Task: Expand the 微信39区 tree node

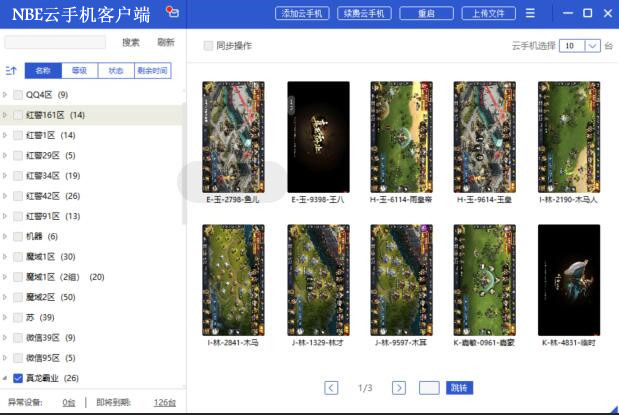Action: [5, 338]
